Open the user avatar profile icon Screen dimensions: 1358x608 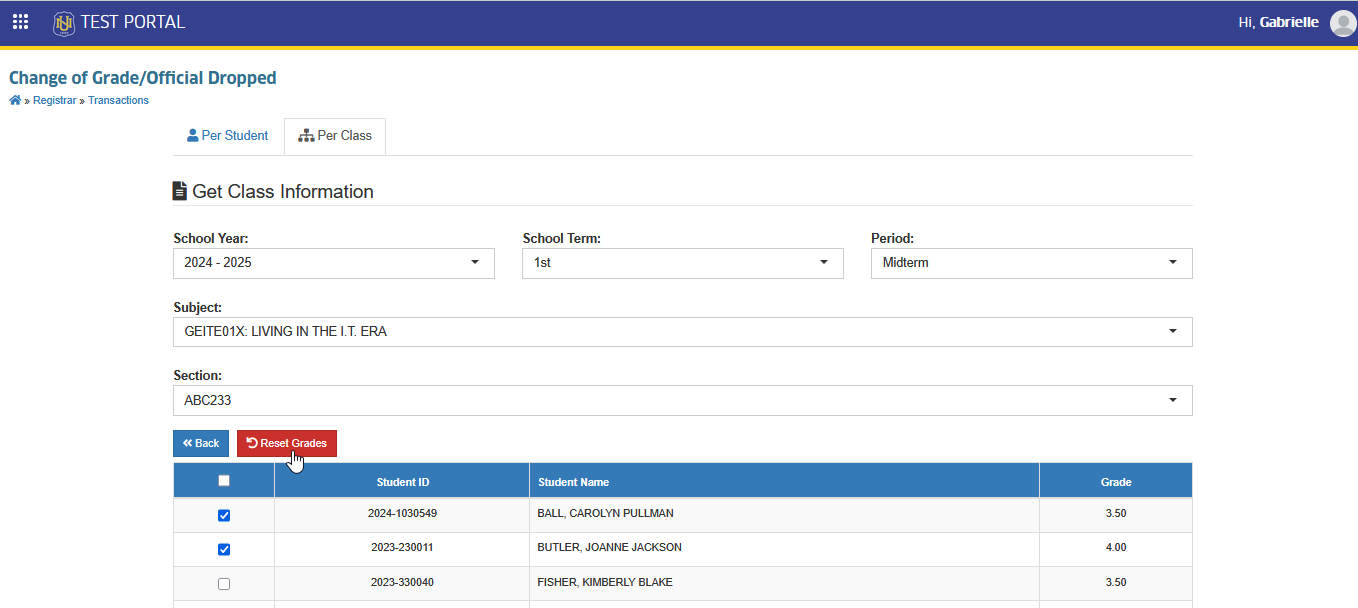(1343, 23)
